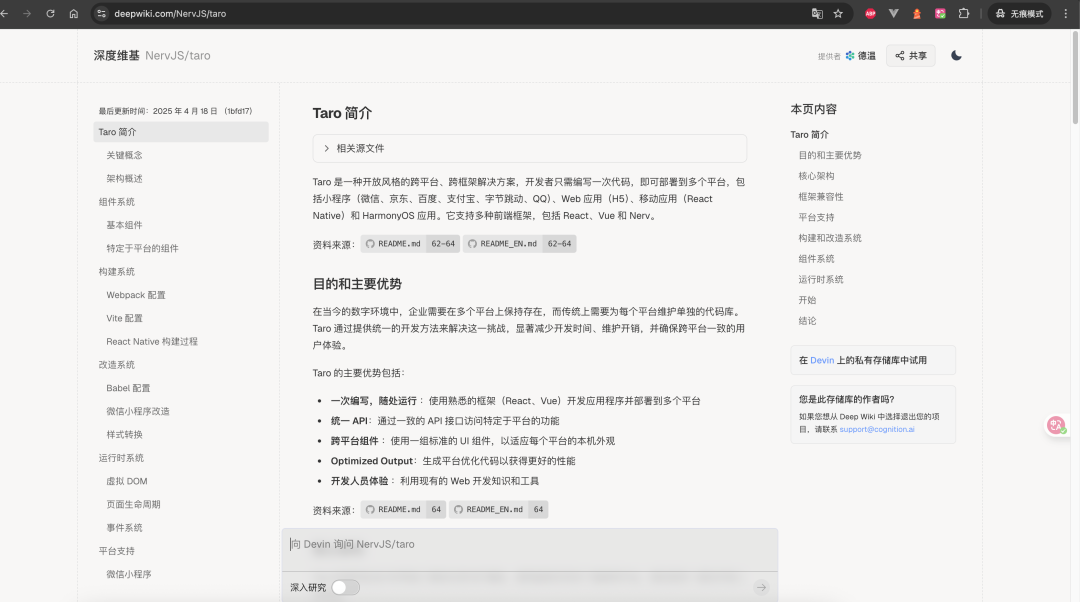The height and width of the screenshot is (602, 1080).
Task: Jump to Taro 简介 in page contents
Action: 809,135
